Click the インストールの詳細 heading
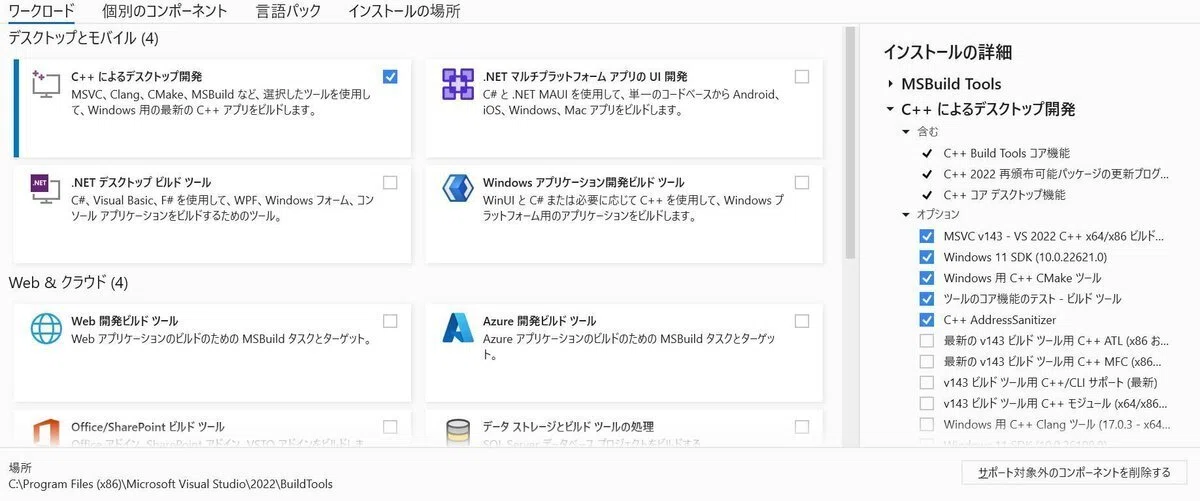The height and width of the screenshot is (501, 1200). [x=948, y=52]
